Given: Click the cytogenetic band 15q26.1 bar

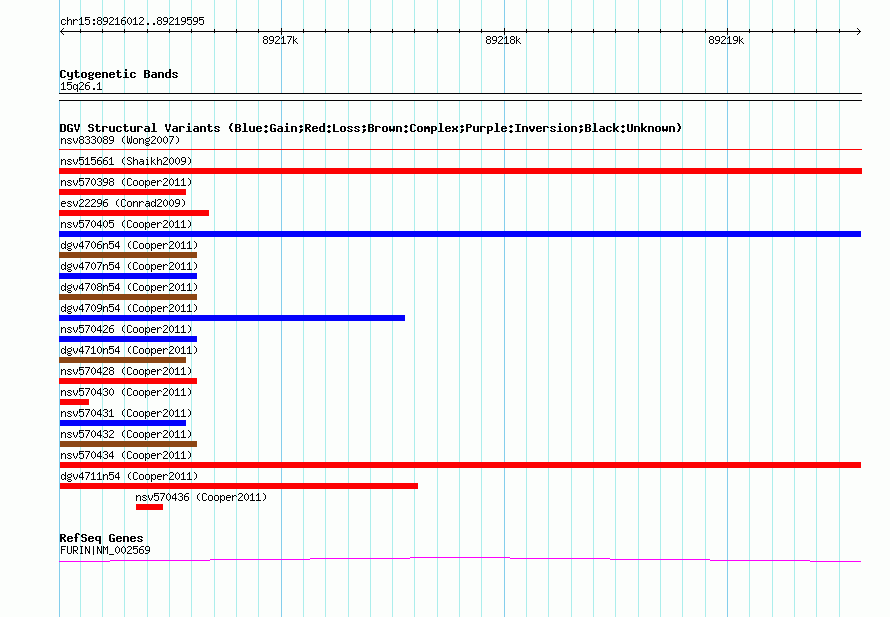Looking at the screenshot, I should 460,97.
